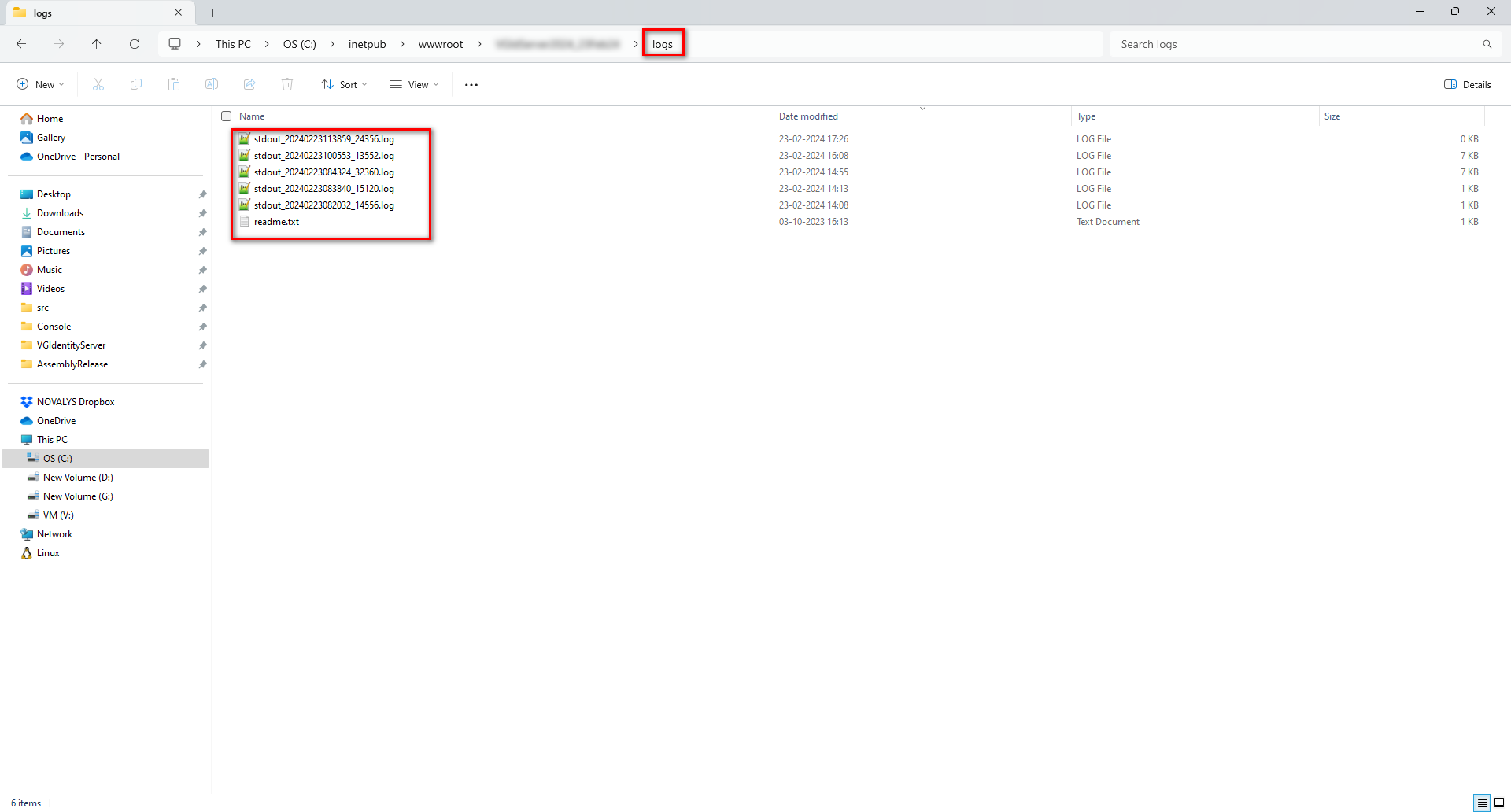Open the Sort options dropdown

(x=343, y=84)
